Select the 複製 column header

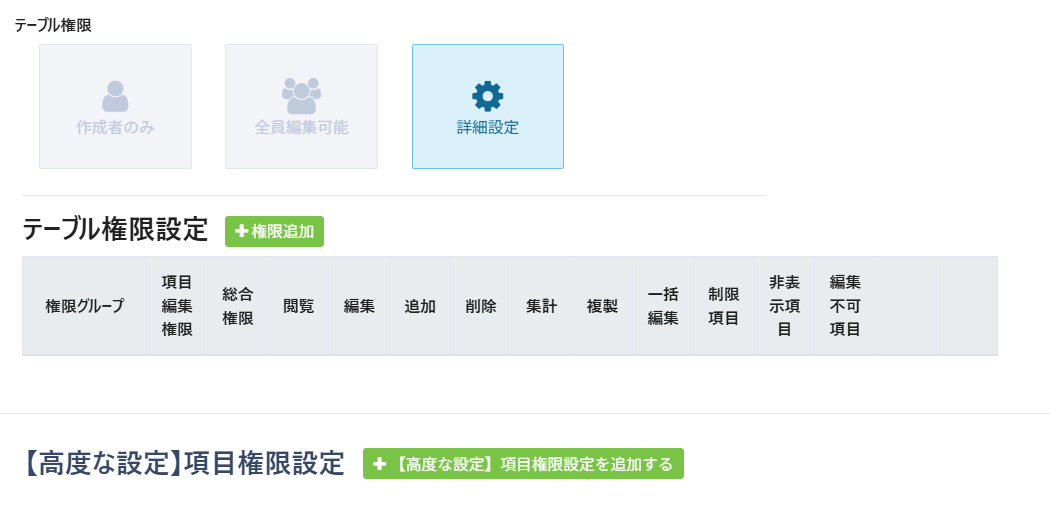[602, 306]
